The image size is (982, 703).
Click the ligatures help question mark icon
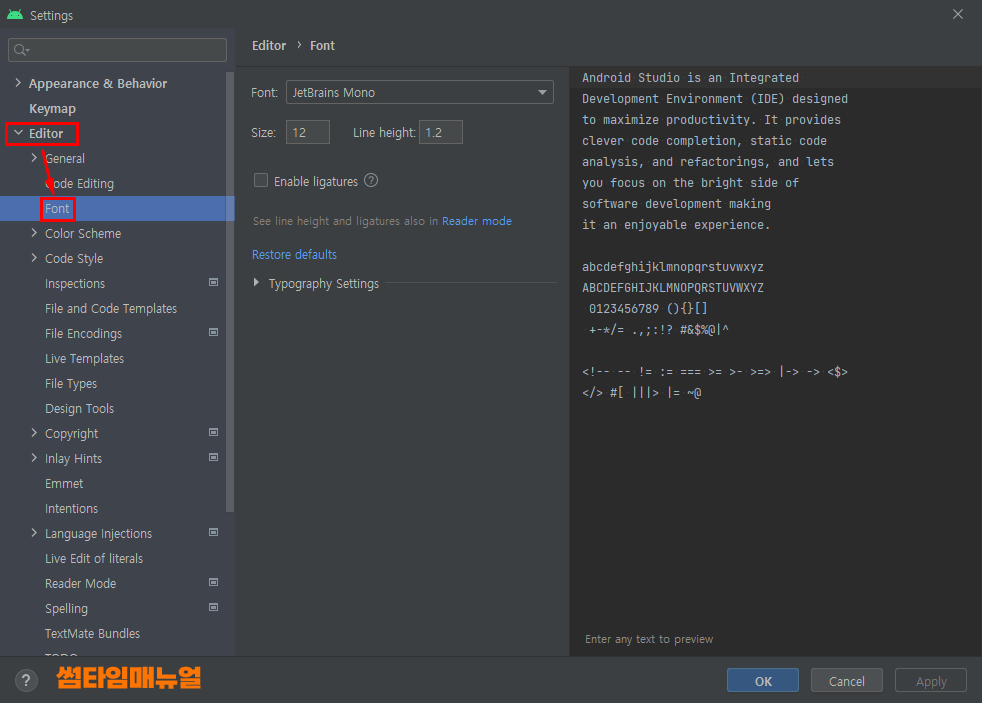(371, 181)
